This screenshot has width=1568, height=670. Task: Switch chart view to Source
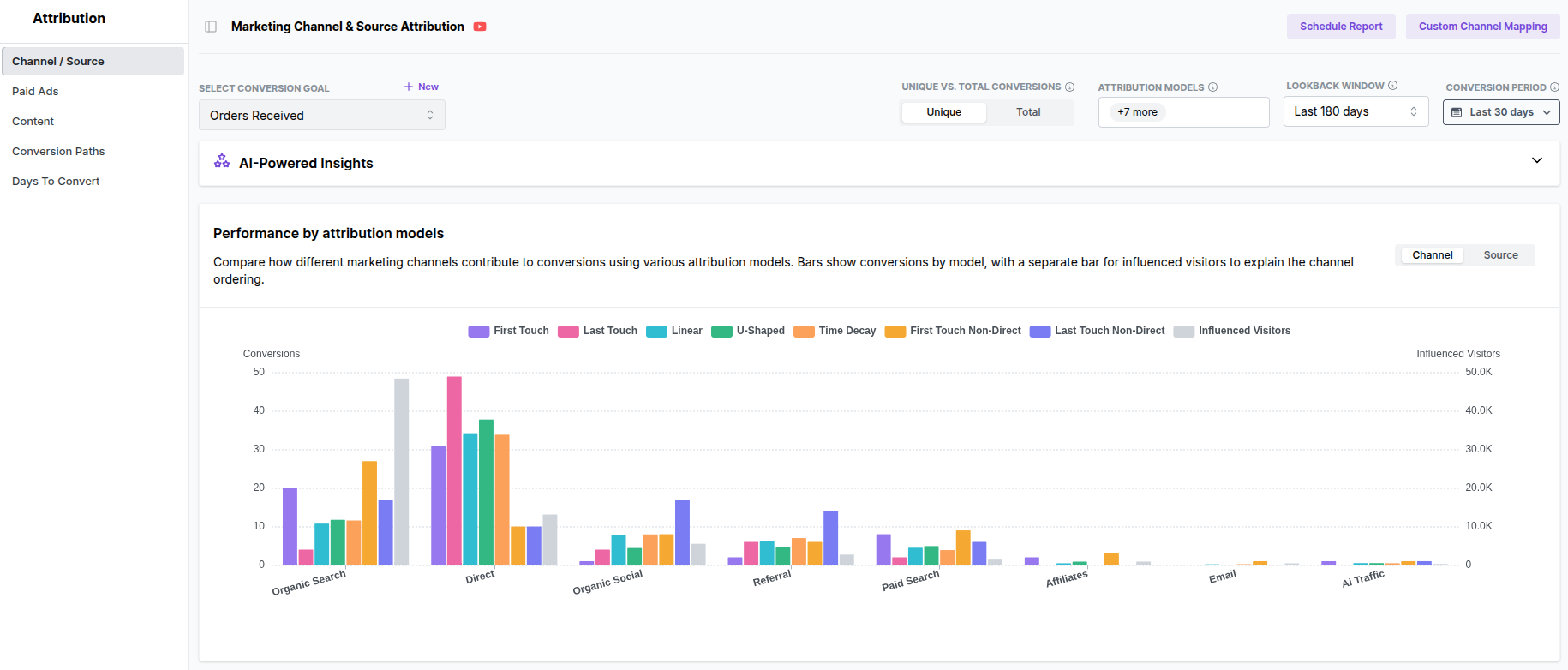[1500, 255]
